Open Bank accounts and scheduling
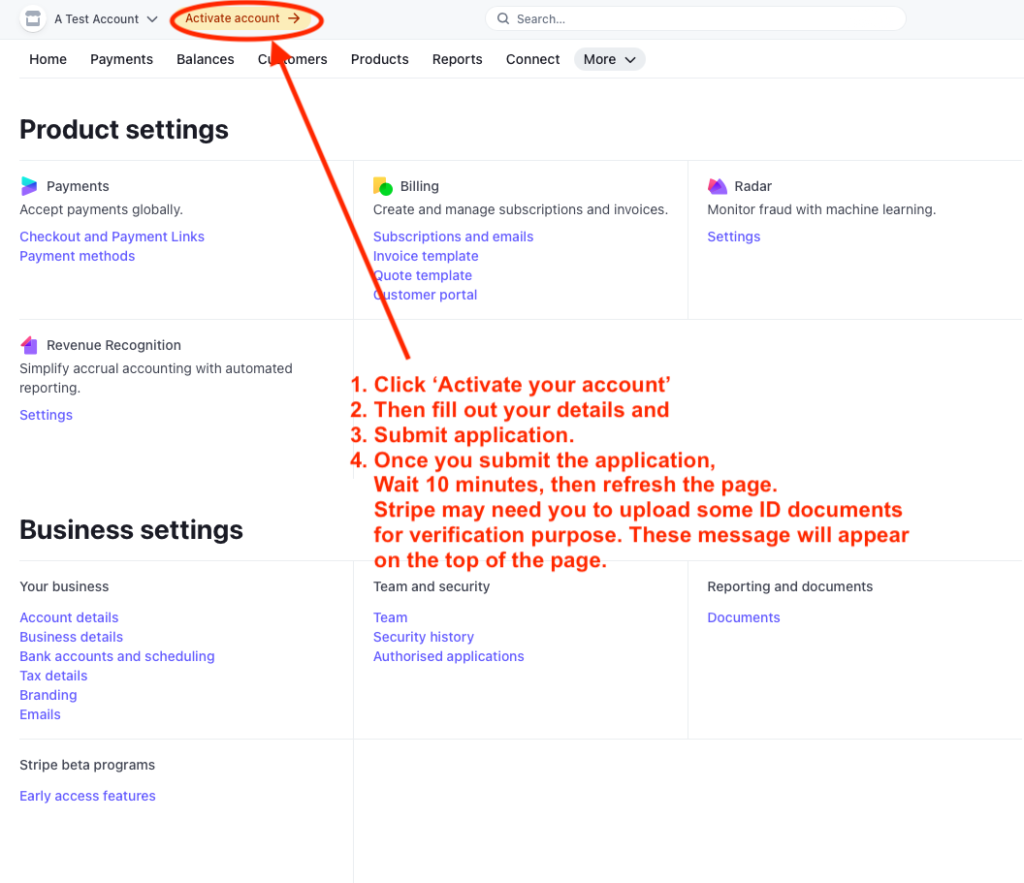The height and width of the screenshot is (883, 1024). [x=117, y=656]
